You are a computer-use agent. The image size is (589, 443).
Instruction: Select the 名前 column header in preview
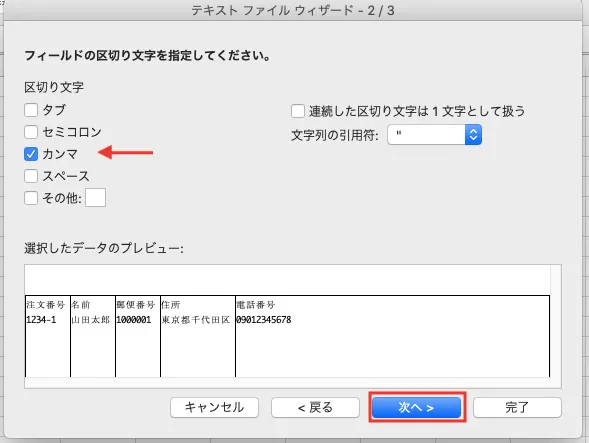[81, 305]
